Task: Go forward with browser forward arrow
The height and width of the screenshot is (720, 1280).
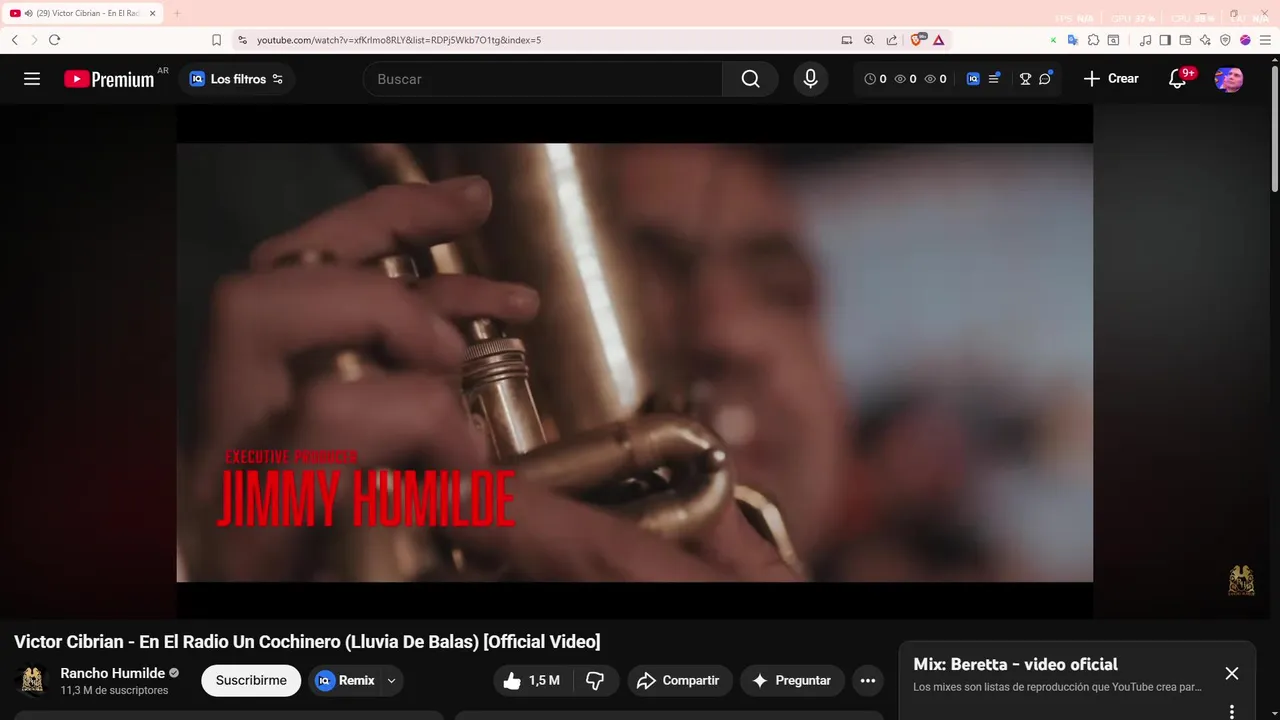Action: (x=34, y=40)
